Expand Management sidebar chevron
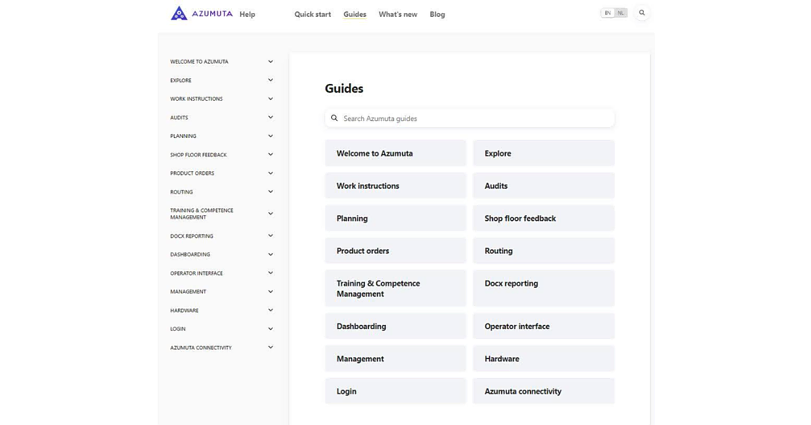The image size is (811, 425). point(271,292)
